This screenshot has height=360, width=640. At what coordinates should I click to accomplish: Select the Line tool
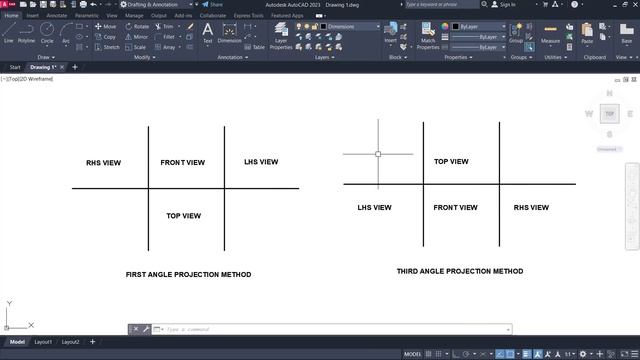pyautogui.click(x=9, y=33)
